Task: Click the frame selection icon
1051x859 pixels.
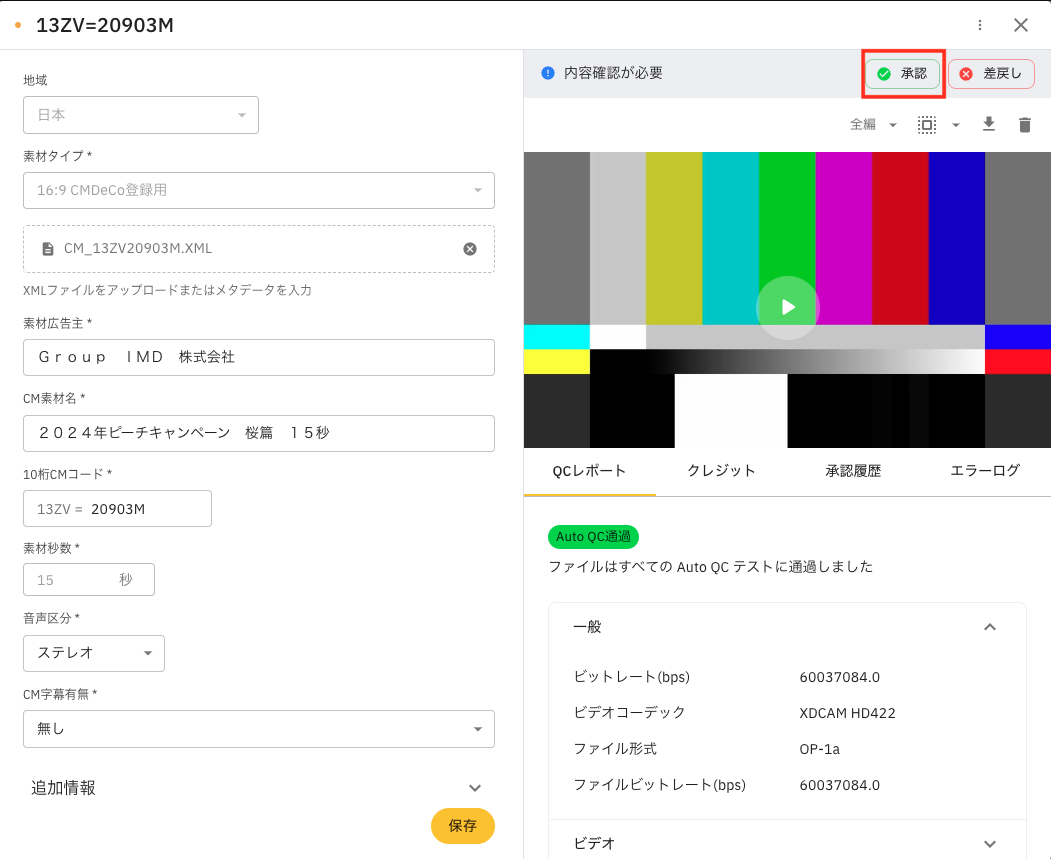Action: tap(927, 125)
